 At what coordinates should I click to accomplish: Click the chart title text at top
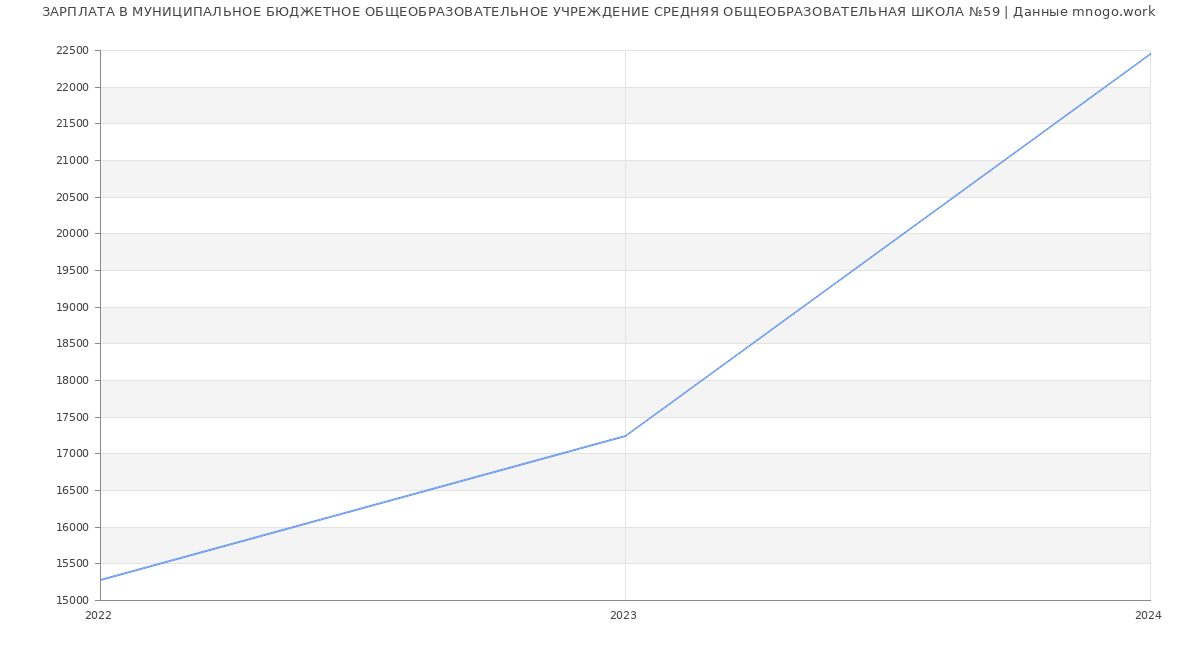coord(598,12)
